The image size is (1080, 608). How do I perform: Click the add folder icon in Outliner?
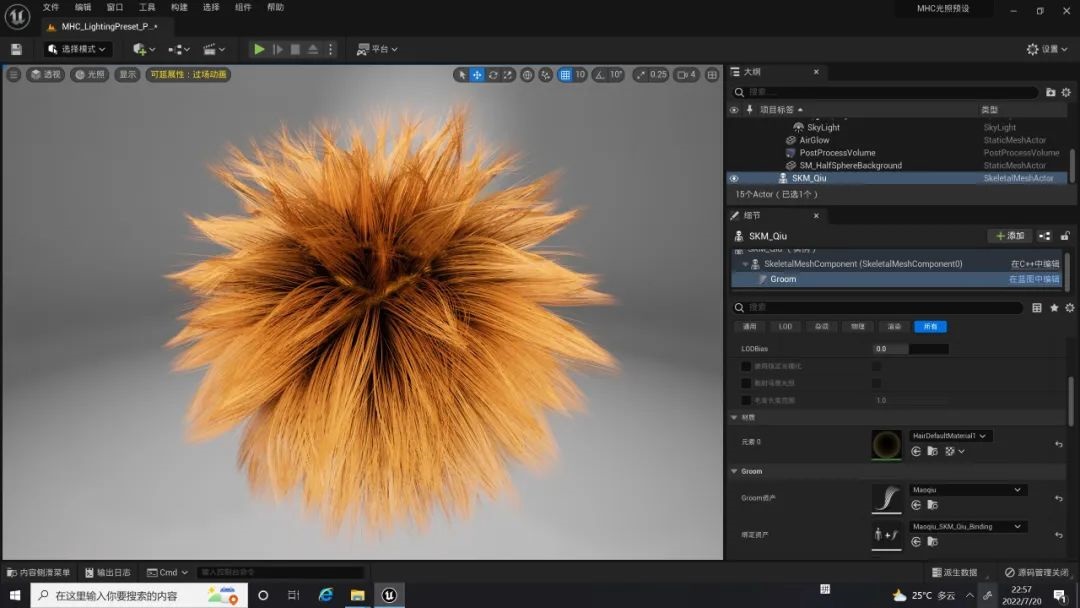click(1050, 92)
